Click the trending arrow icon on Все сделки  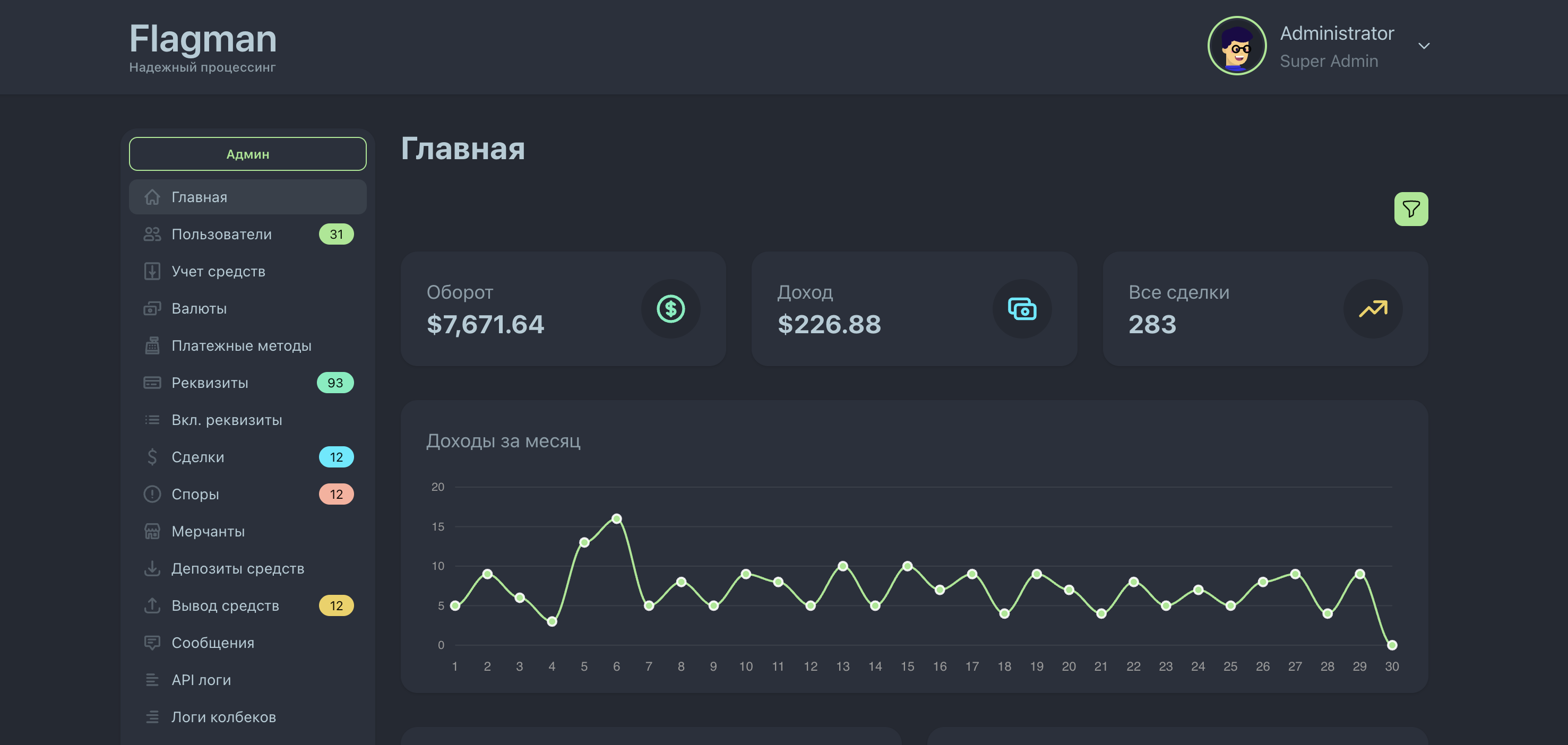click(x=1373, y=309)
